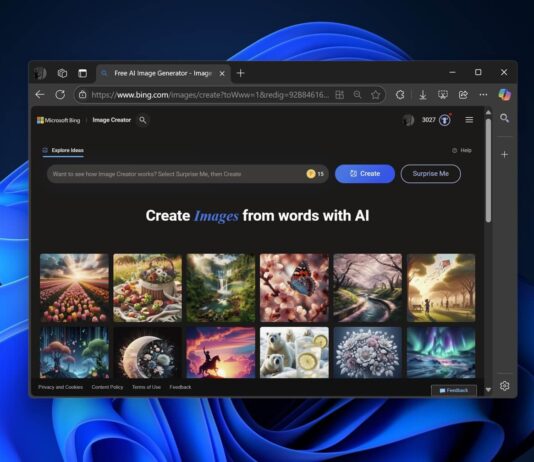The width and height of the screenshot is (534, 462).
Task: Open the kite flying park thumbnail
Action: click(441, 288)
